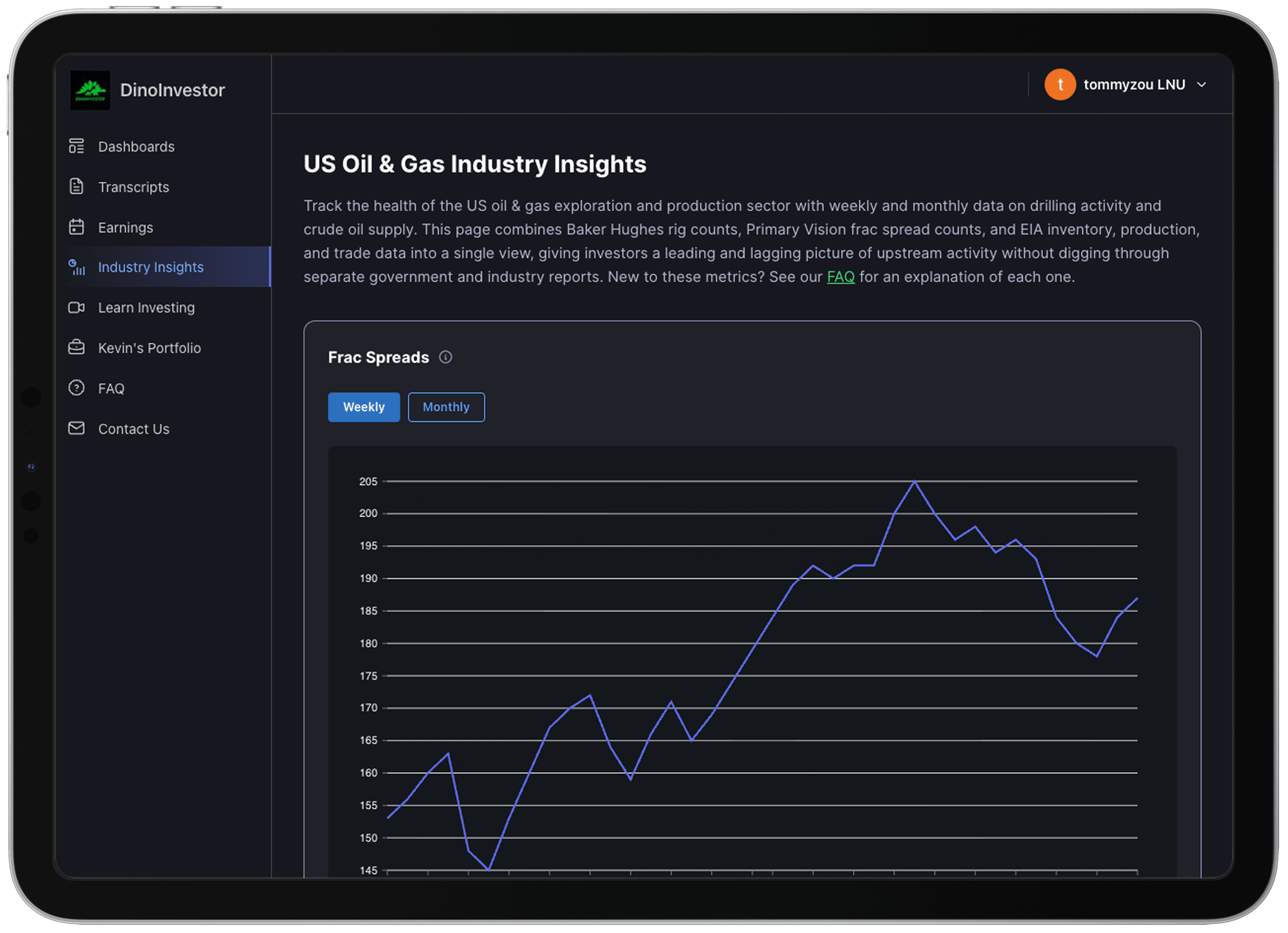Click the chart's lowest point near 145
The image size is (1288, 933).
pyautogui.click(x=489, y=869)
